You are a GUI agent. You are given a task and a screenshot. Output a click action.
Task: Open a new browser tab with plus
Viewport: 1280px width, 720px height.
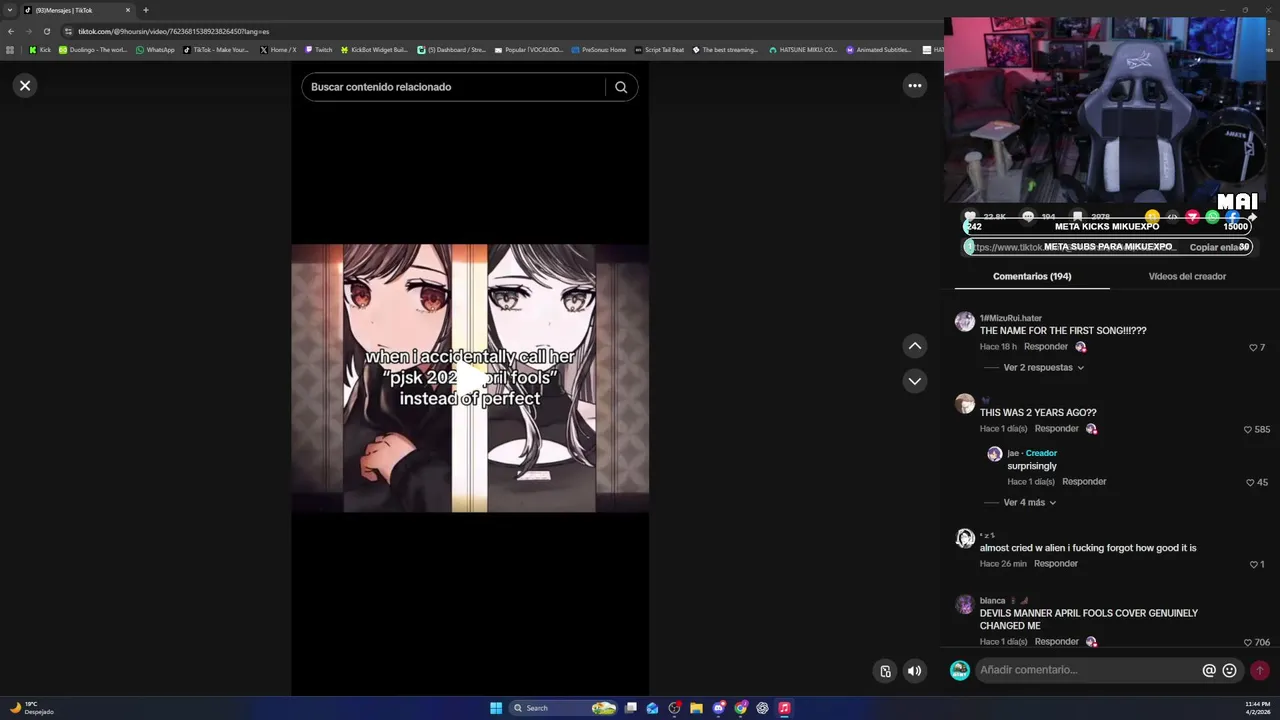click(x=145, y=10)
